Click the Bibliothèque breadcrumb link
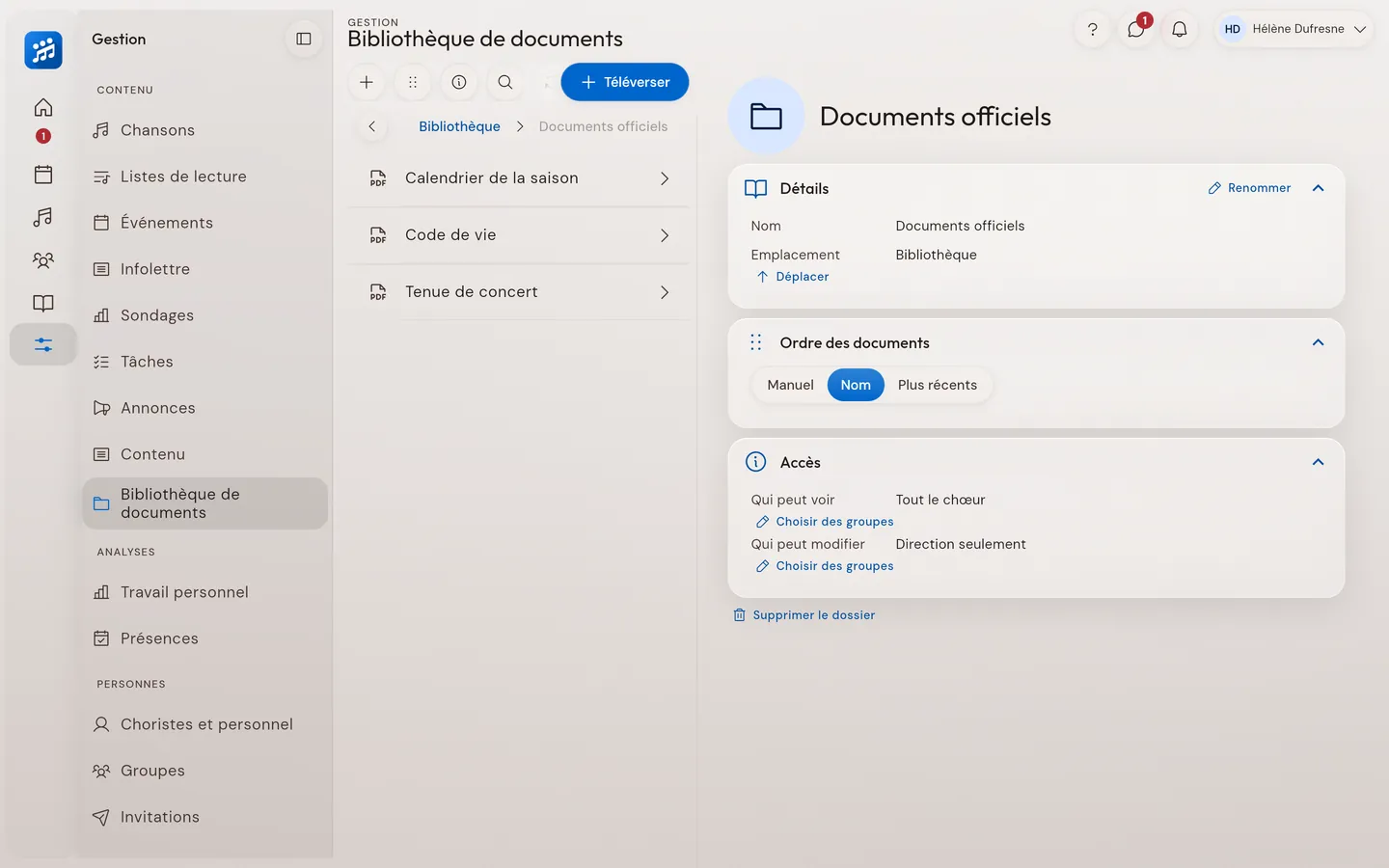This screenshot has width=1389, height=868. (x=459, y=126)
